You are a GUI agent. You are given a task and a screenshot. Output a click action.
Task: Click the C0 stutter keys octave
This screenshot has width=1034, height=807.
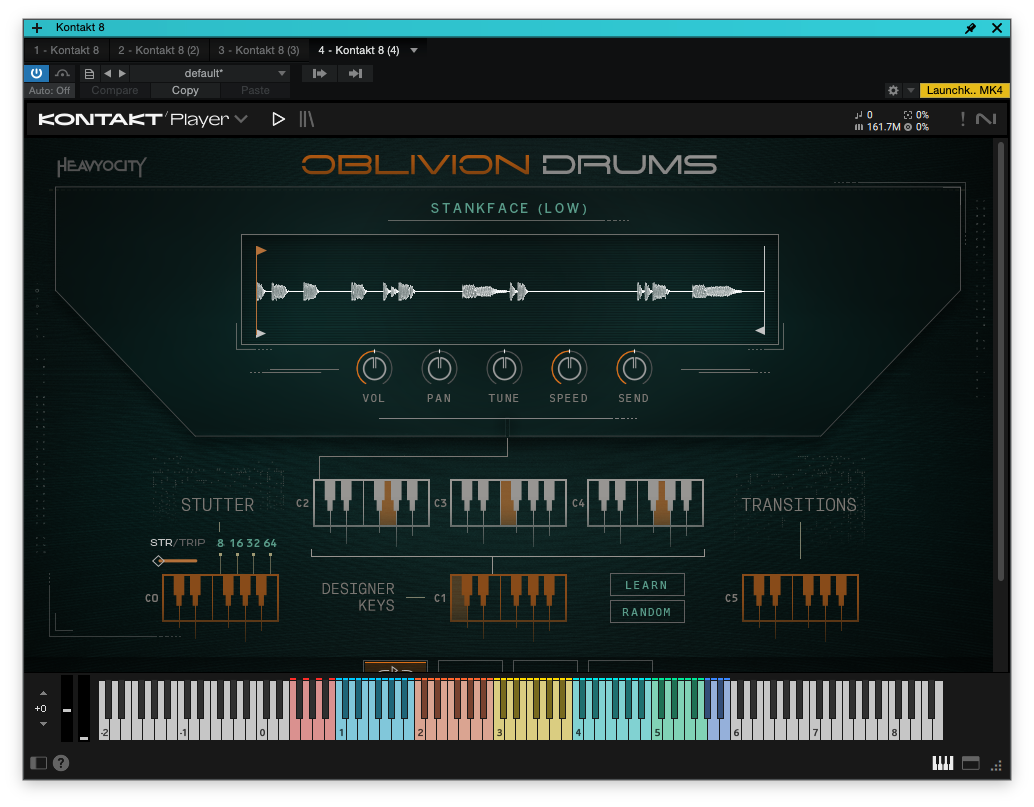click(x=220, y=598)
